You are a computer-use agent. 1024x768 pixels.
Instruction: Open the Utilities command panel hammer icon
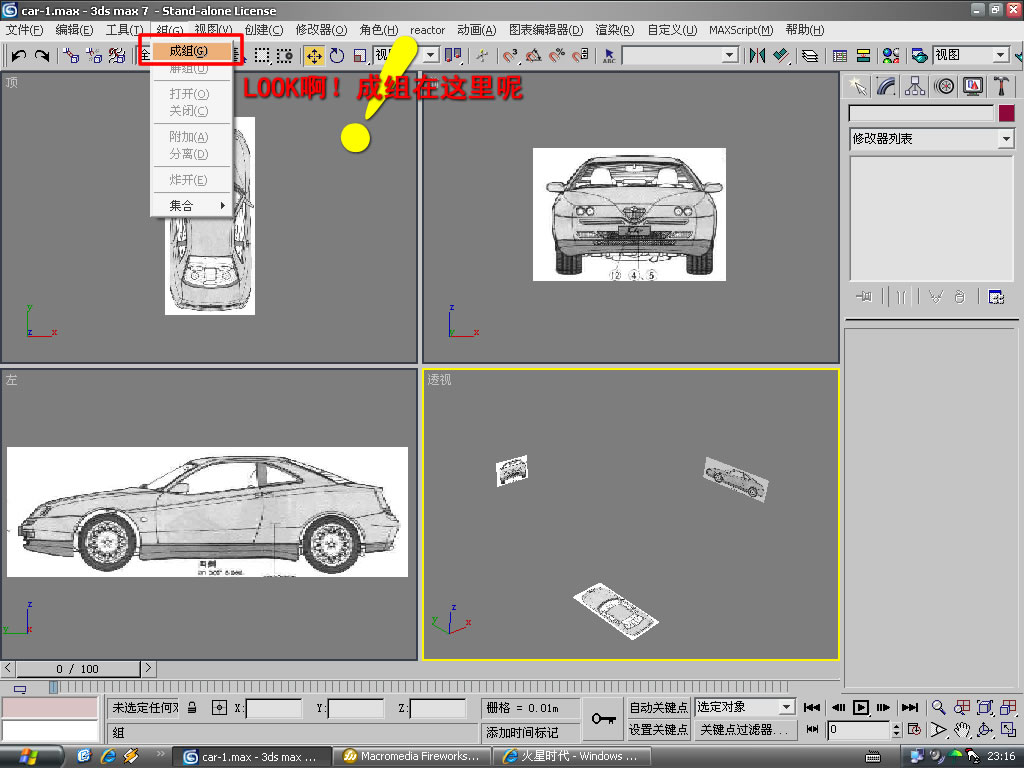point(1001,87)
